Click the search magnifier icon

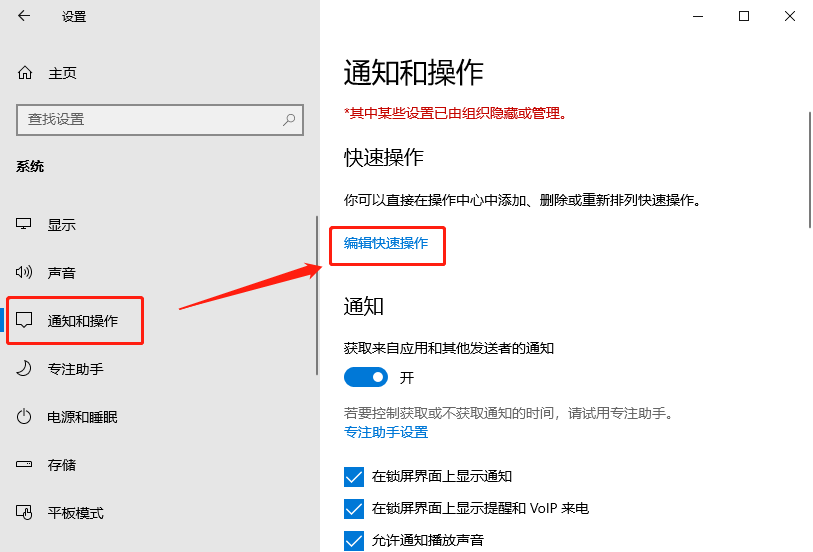click(289, 120)
